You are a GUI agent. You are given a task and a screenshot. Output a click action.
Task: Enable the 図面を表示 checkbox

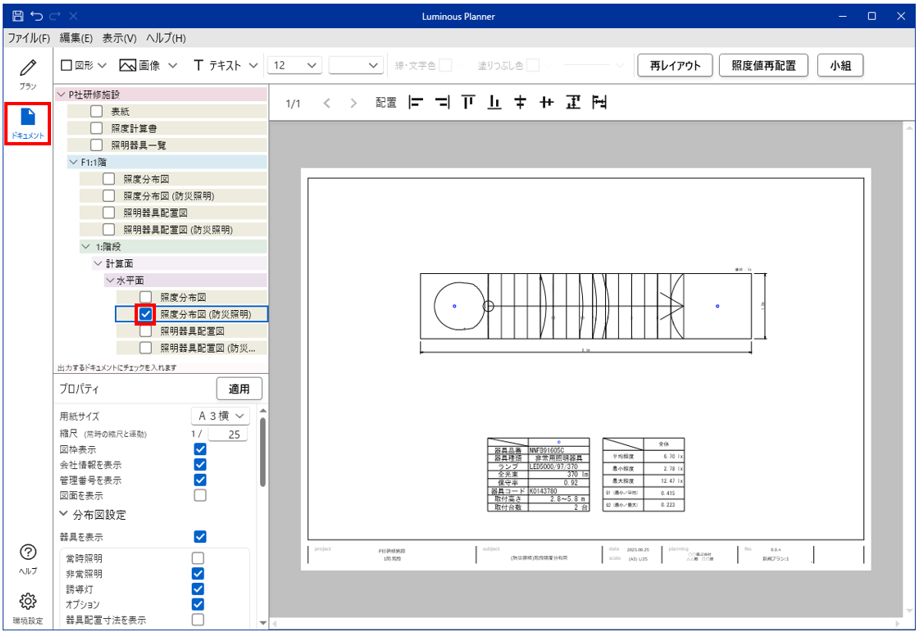pos(200,495)
